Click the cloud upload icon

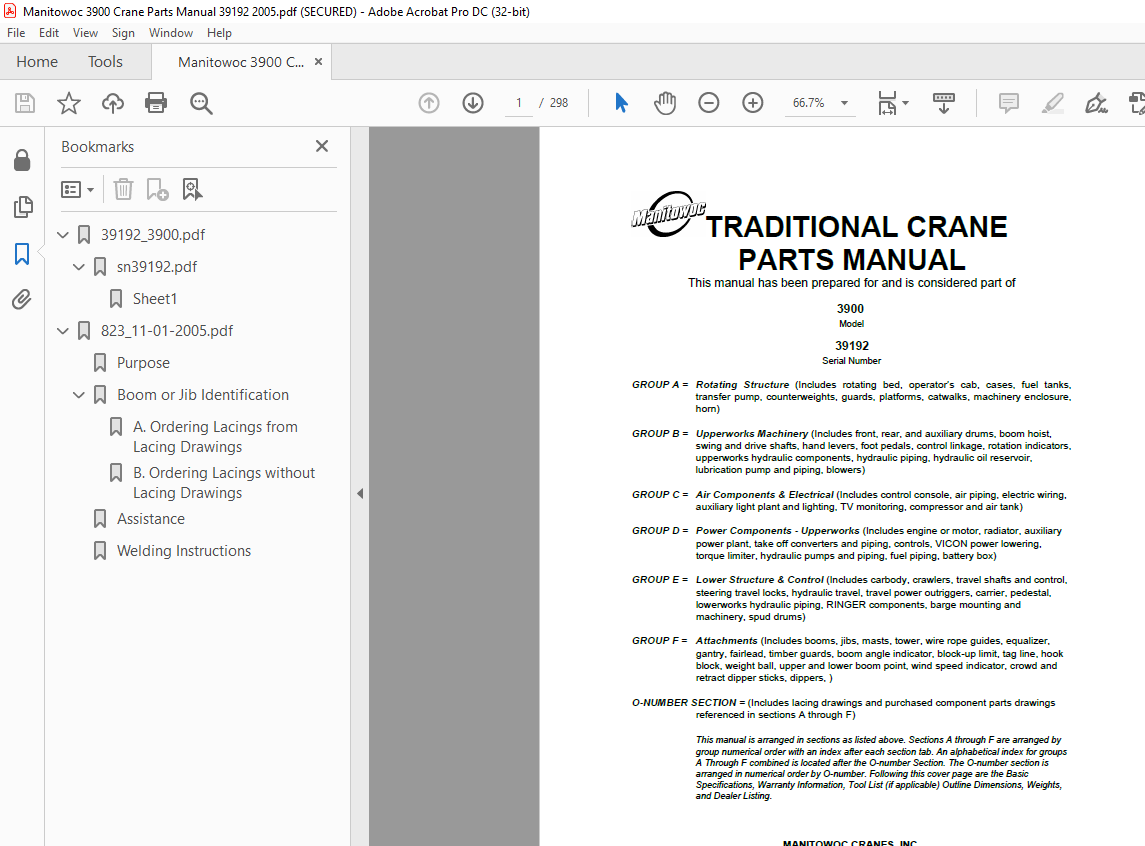point(112,103)
